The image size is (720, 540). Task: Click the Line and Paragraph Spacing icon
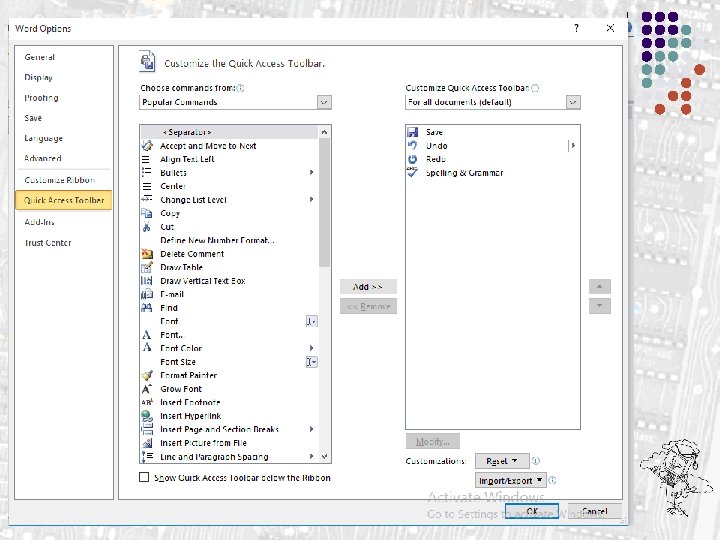point(147,456)
